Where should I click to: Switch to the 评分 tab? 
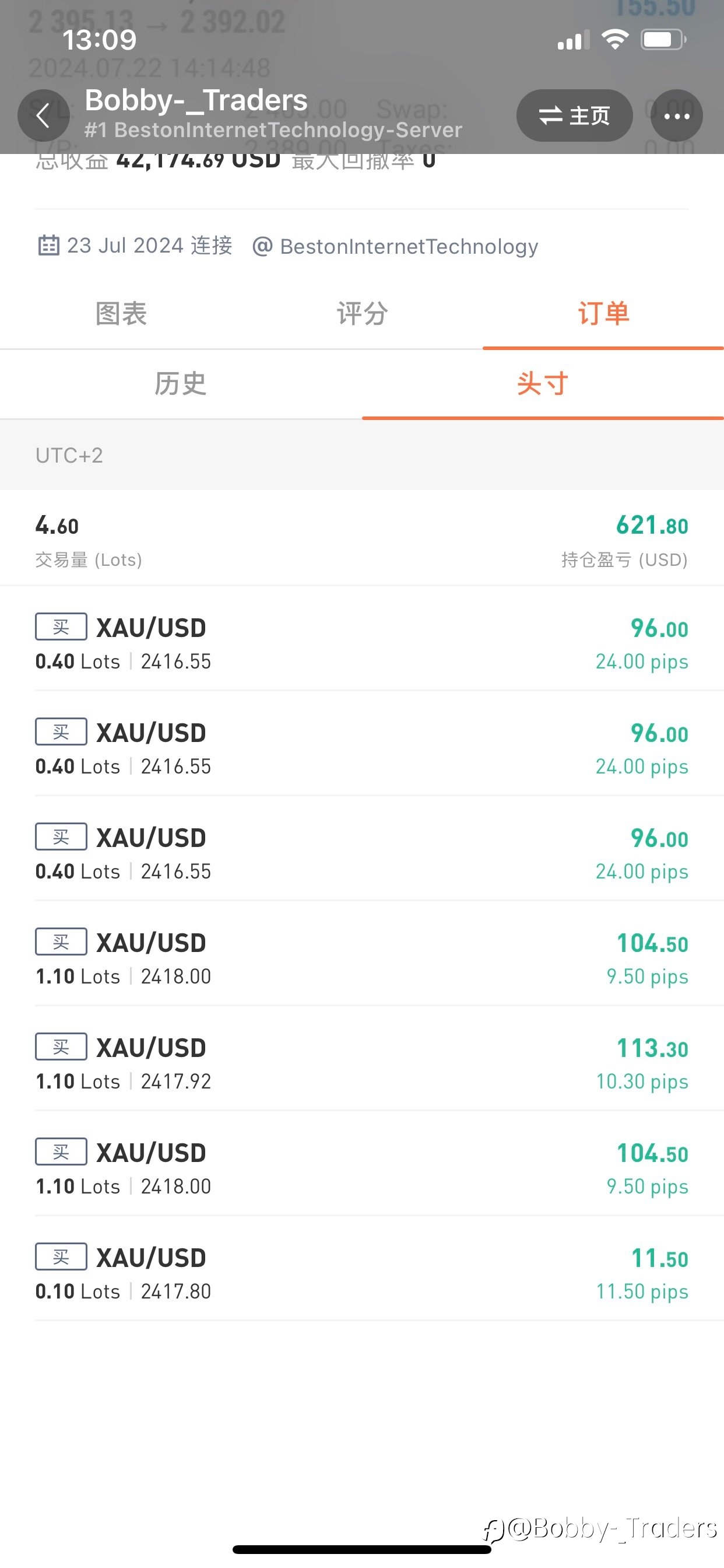pos(362,314)
